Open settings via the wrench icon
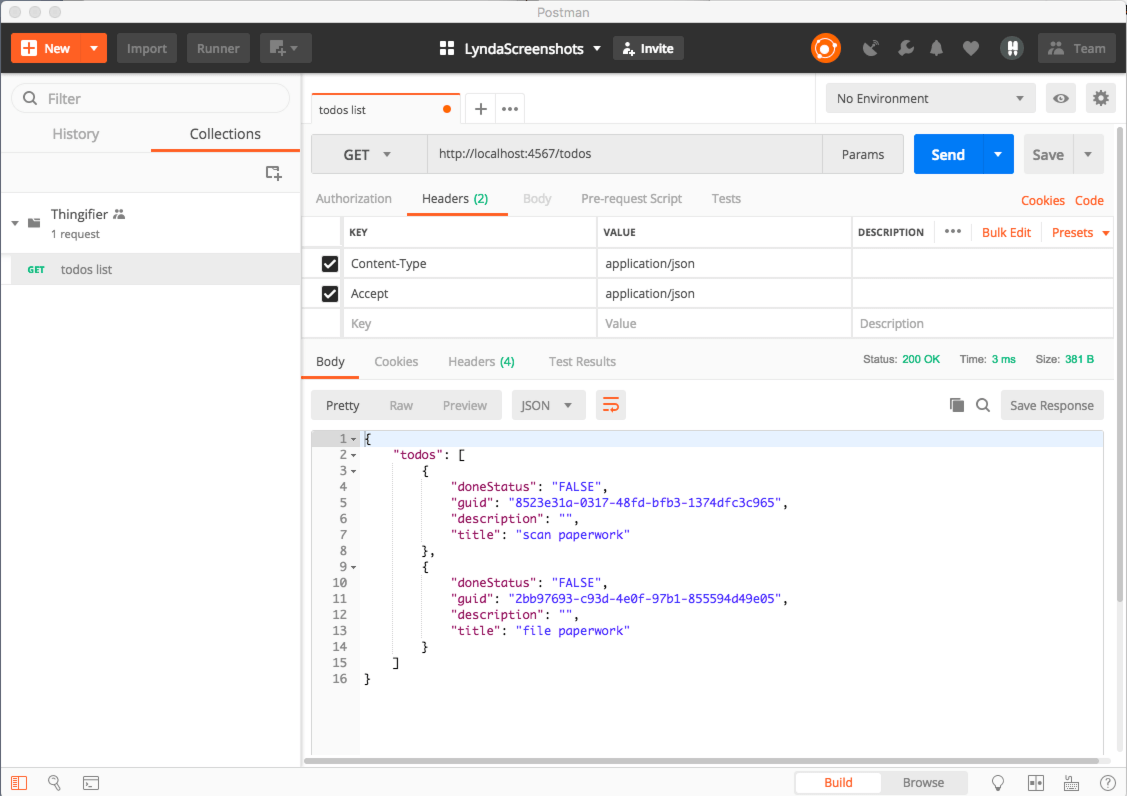 [x=905, y=47]
